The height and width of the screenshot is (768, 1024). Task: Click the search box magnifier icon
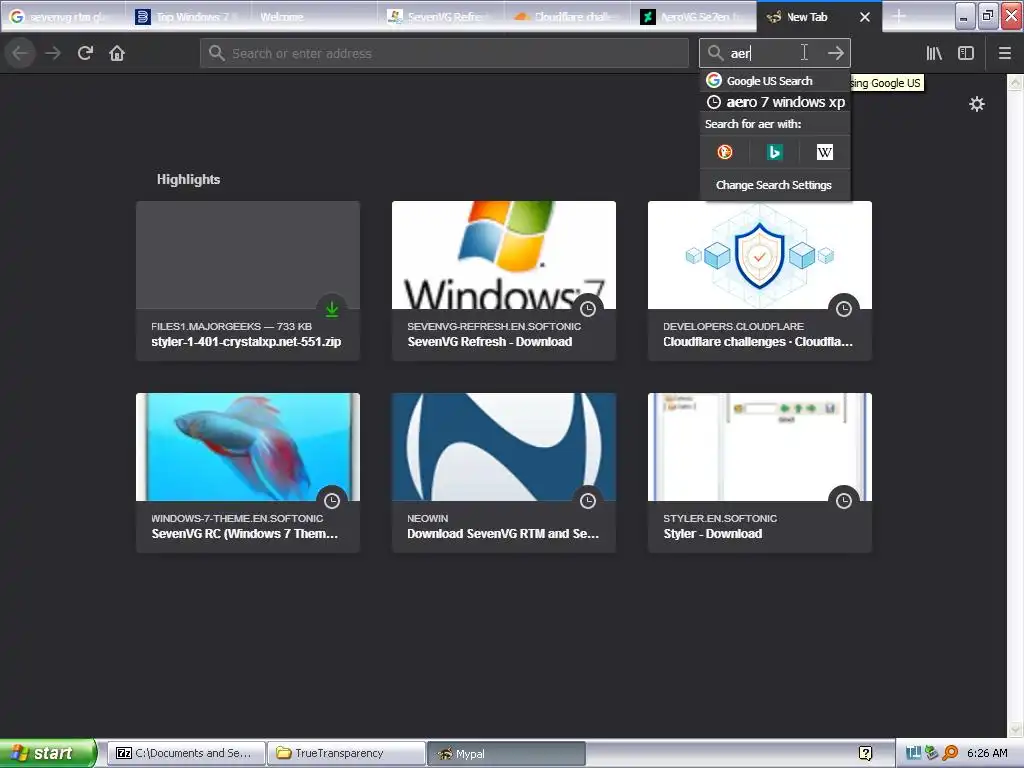[x=716, y=53]
